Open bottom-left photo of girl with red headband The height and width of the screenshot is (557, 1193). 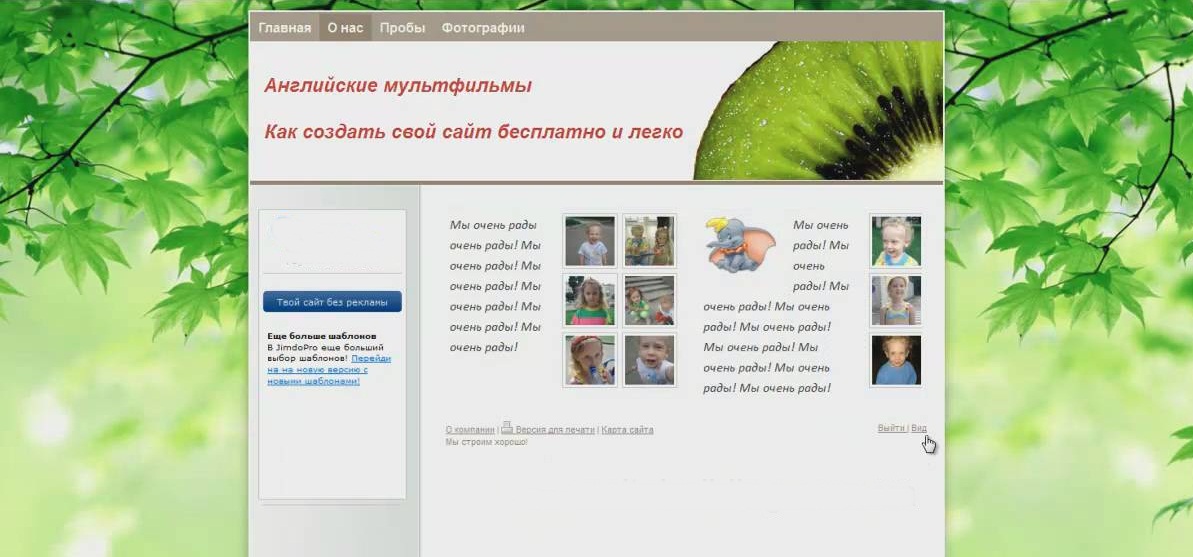tap(589, 360)
